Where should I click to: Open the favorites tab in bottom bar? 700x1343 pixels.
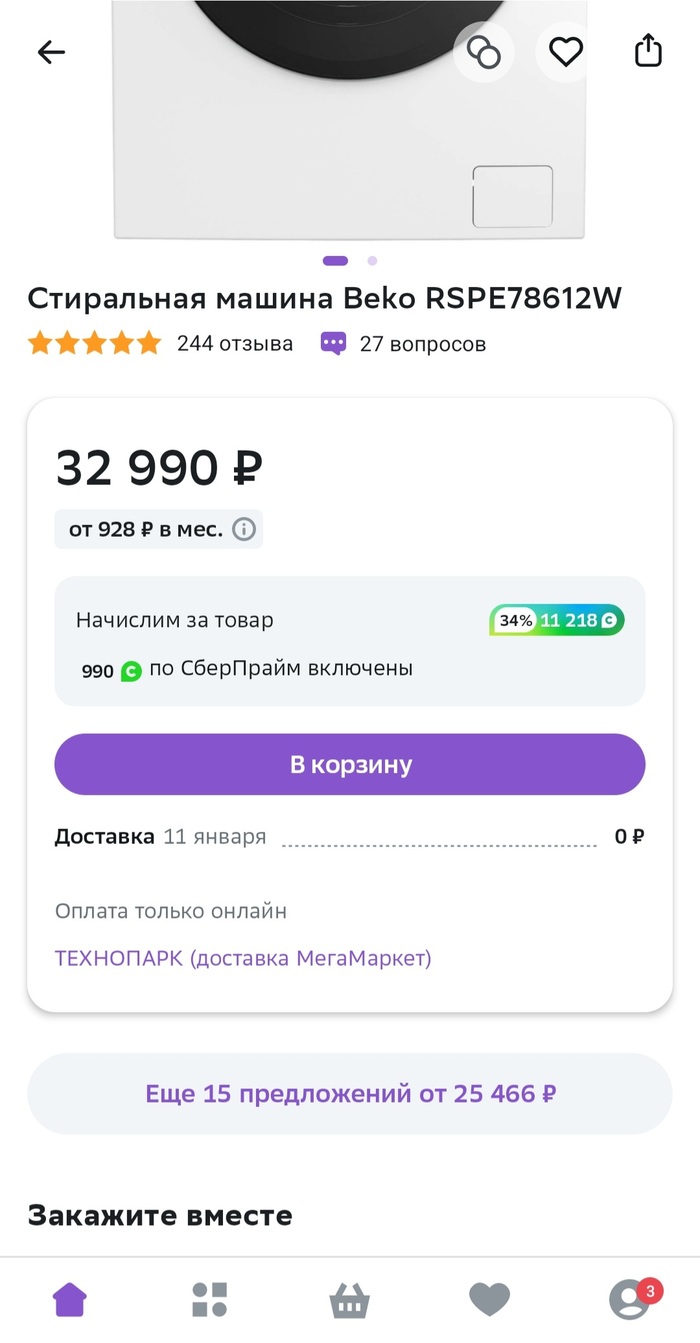pyautogui.click(x=489, y=1299)
